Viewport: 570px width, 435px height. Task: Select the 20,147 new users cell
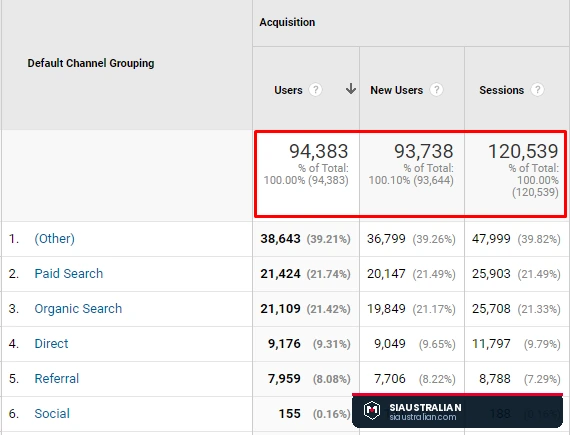(x=386, y=274)
